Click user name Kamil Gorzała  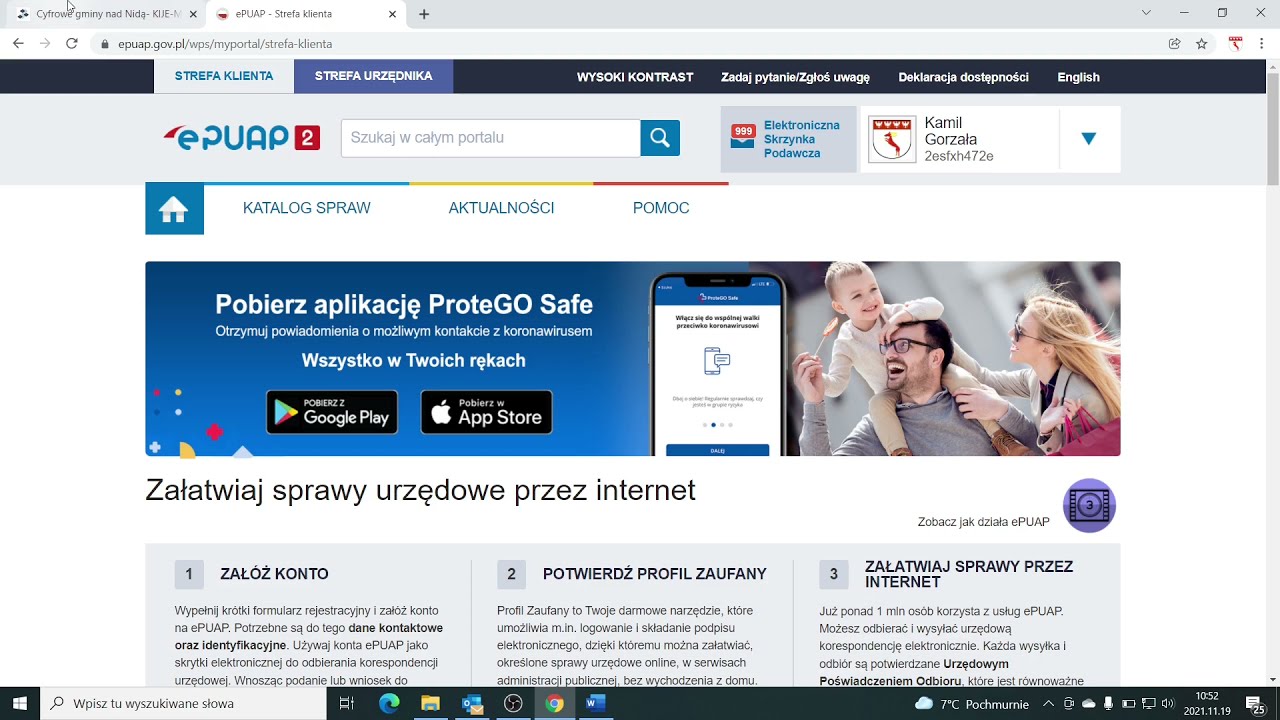tap(951, 131)
